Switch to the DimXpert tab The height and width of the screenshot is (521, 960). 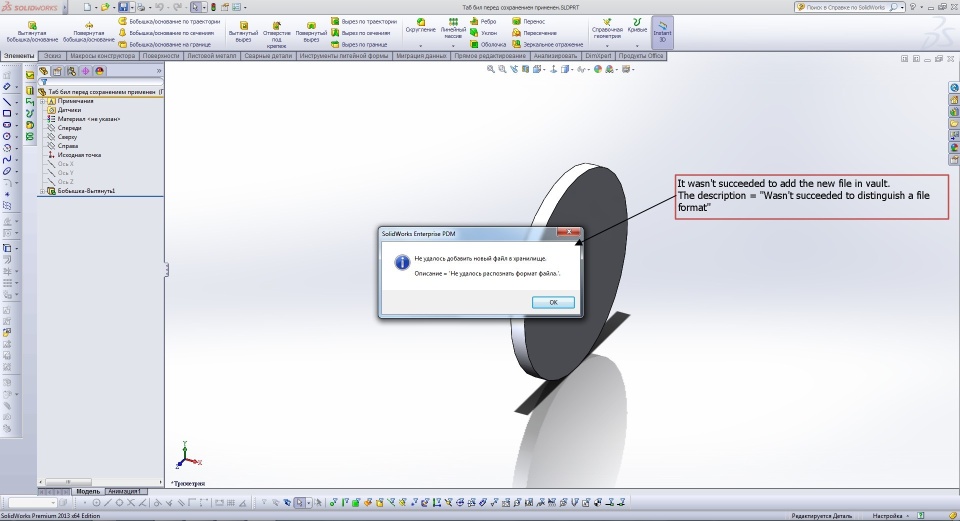click(598, 56)
